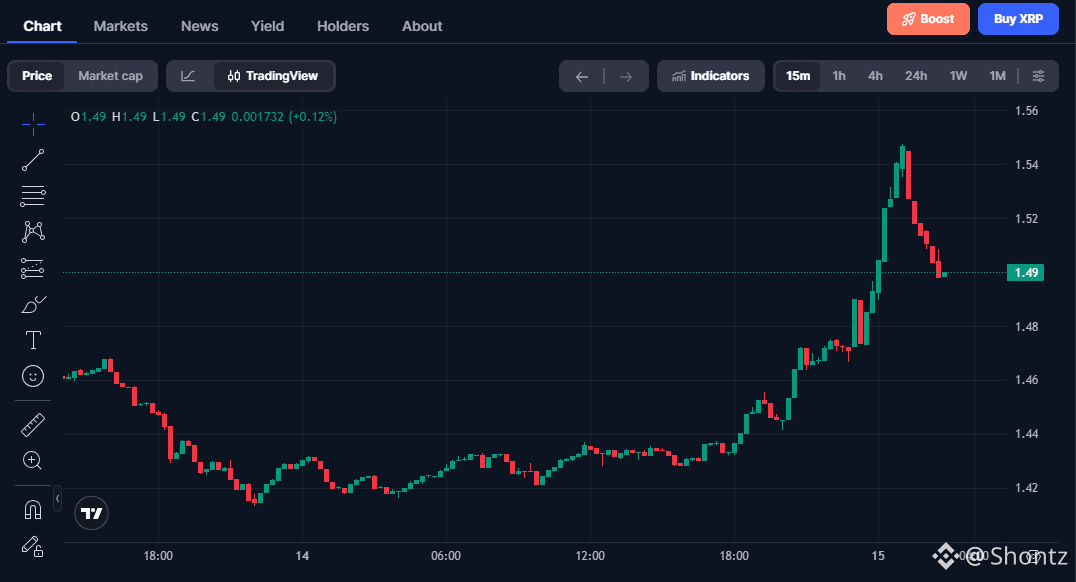Select the 1W timeframe

click(959, 76)
